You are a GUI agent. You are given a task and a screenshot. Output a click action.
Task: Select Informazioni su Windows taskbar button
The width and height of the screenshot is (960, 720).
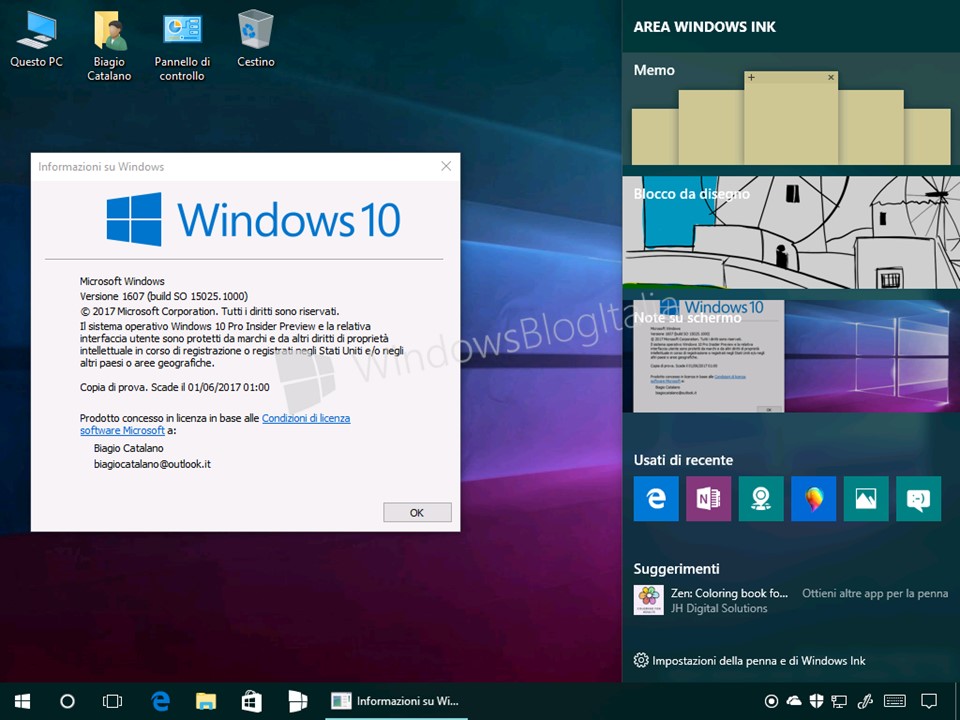point(396,702)
